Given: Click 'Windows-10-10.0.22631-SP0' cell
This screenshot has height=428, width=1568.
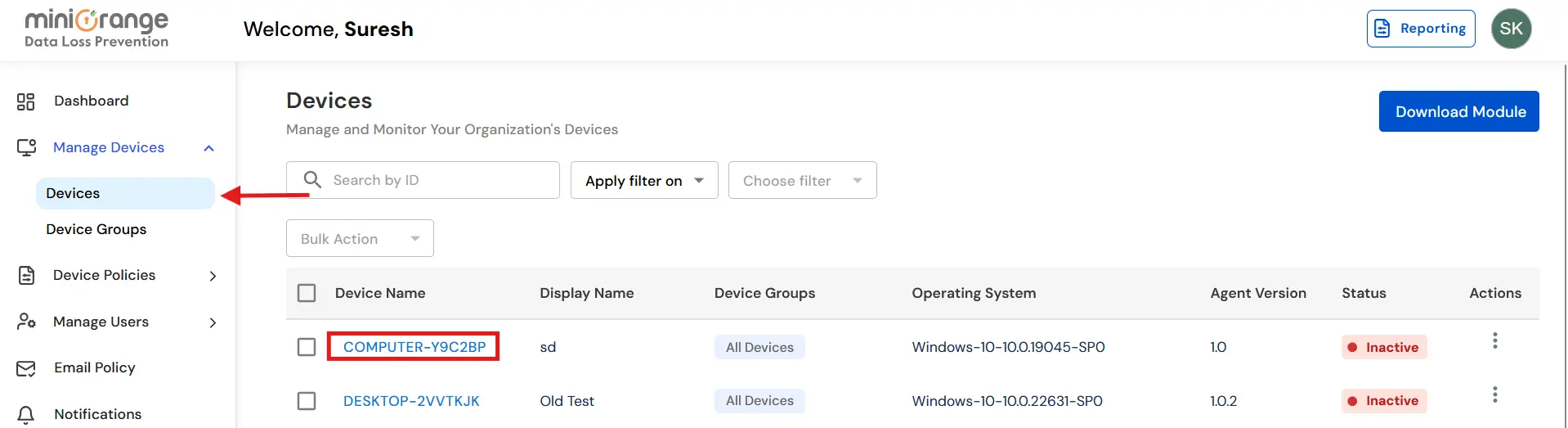Looking at the screenshot, I should coord(1007,401).
